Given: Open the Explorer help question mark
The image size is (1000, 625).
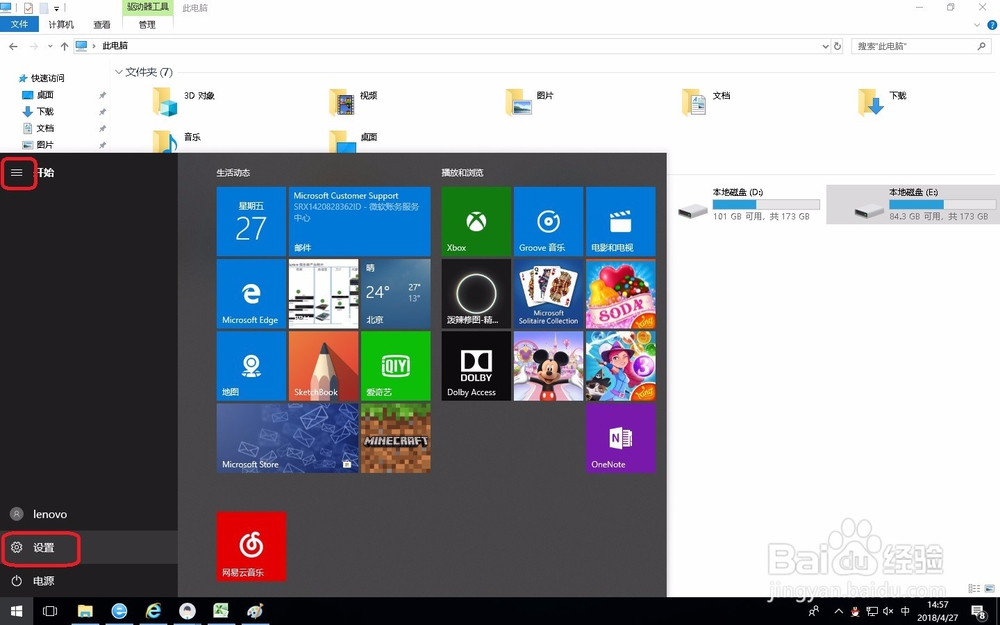Looking at the screenshot, I should point(992,25).
